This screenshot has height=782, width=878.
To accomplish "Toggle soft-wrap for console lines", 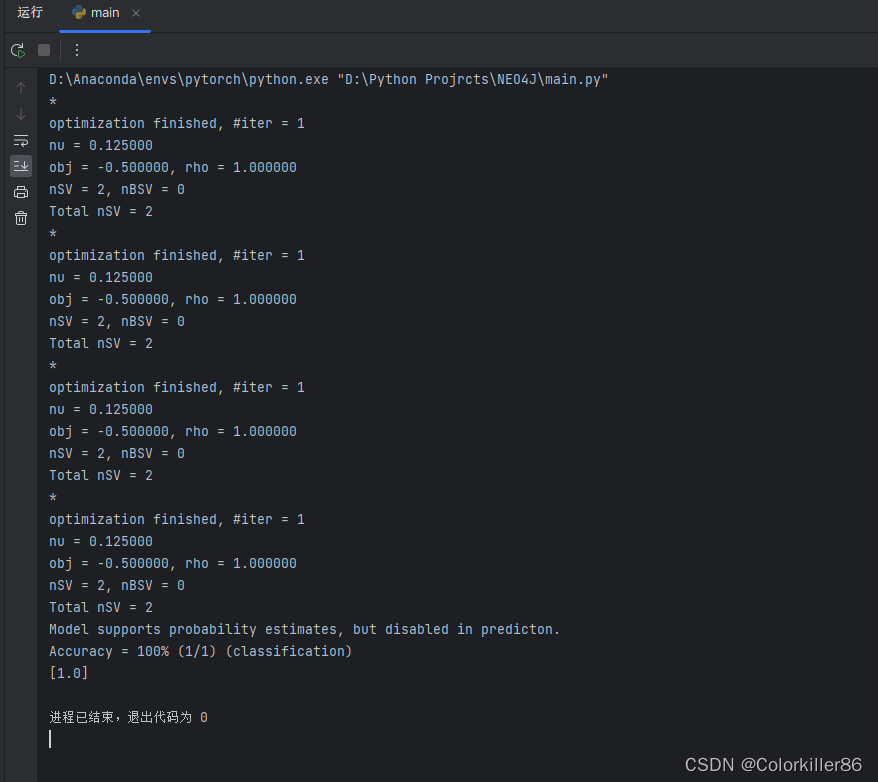I will pos(20,140).
